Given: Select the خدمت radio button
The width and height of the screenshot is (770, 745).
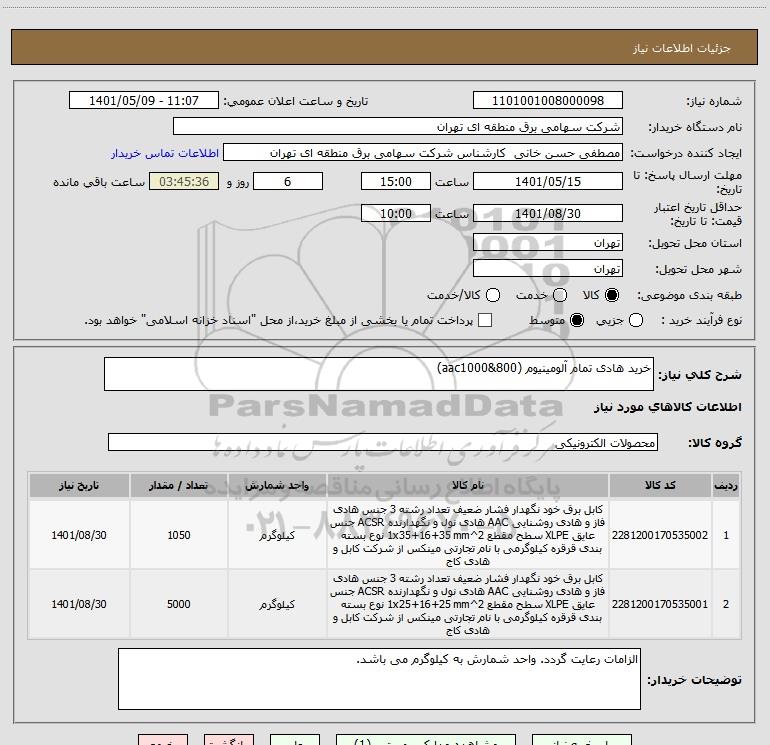Looking at the screenshot, I should (560, 295).
